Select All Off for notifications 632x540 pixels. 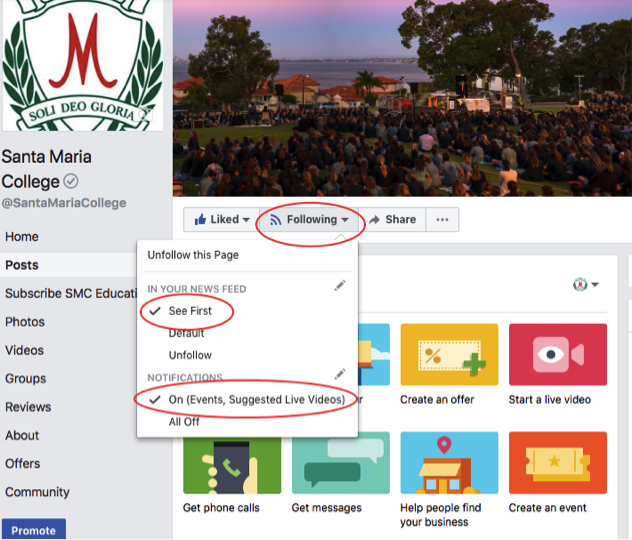pyautogui.click(x=184, y=422)
